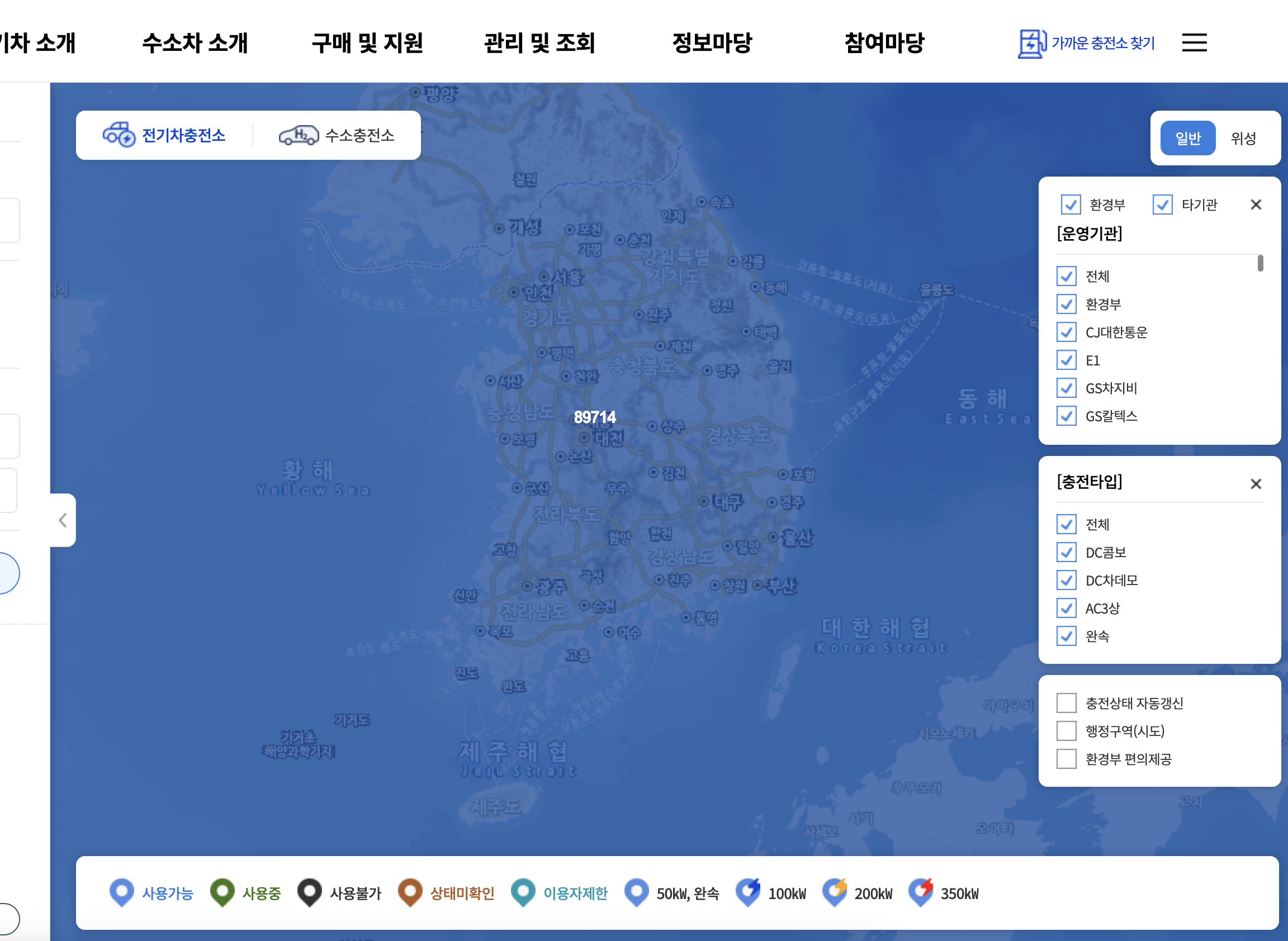
Task: Select the electric car charging station icon
Action: [x=119, y=135]
